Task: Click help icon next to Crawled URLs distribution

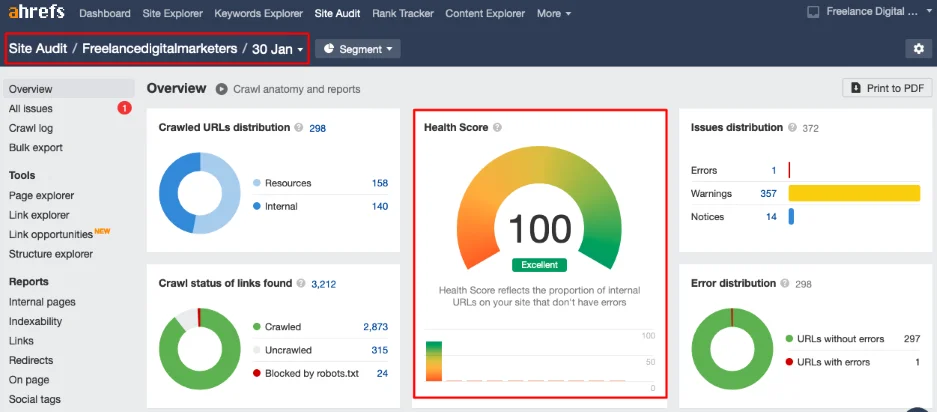Action: tap(299, 127)
